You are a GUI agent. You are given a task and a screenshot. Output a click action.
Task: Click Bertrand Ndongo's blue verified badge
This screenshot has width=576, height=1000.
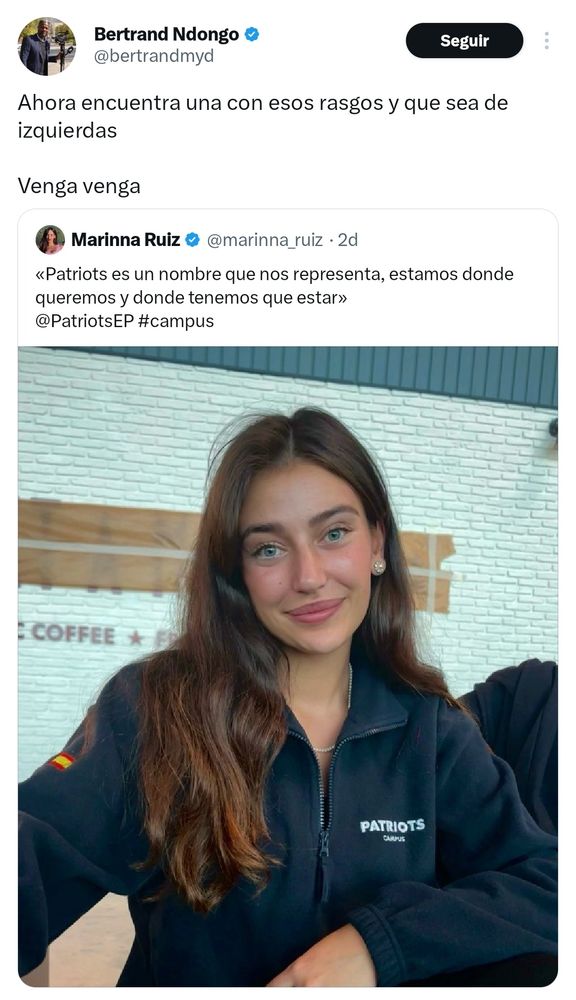point(252,34)
